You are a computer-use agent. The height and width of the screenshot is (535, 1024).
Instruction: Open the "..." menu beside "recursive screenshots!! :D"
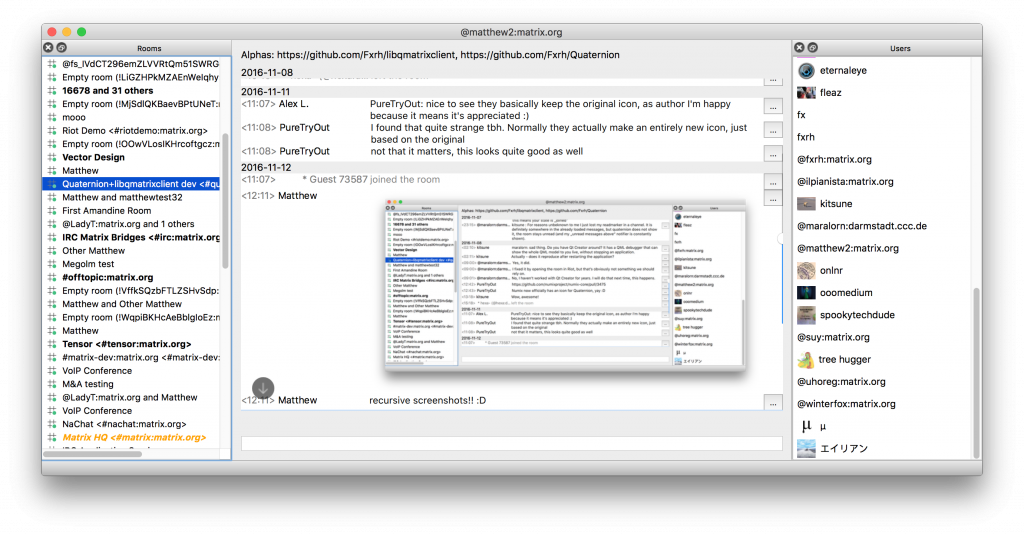772,402
